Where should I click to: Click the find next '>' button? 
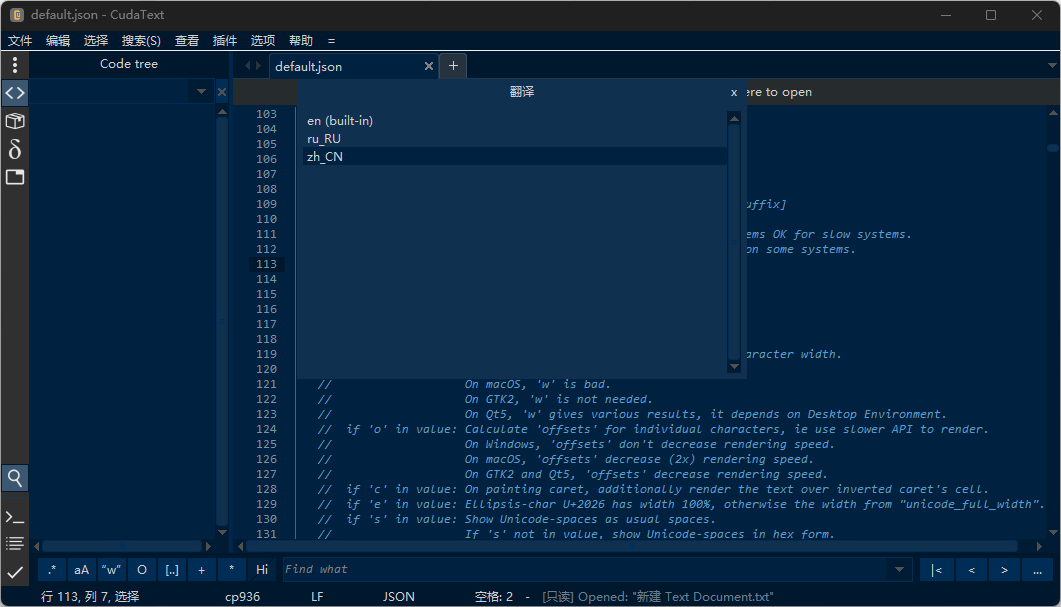[x=1003, y=570]
